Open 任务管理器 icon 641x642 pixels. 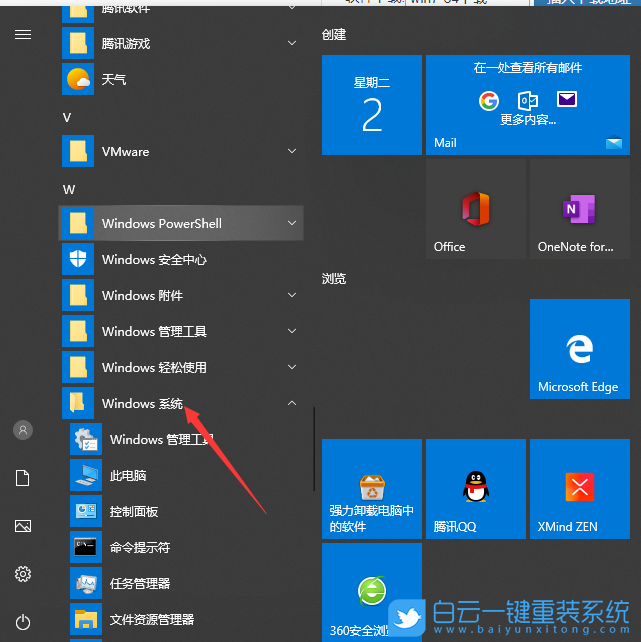[x=86, y=583]
